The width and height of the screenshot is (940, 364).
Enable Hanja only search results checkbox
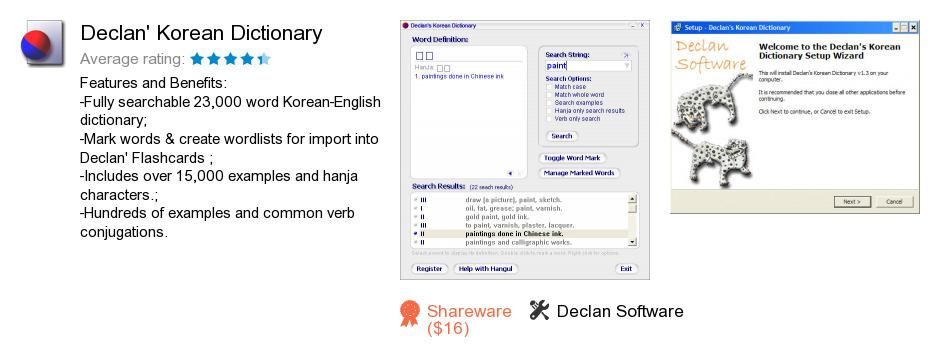point(549,110)
